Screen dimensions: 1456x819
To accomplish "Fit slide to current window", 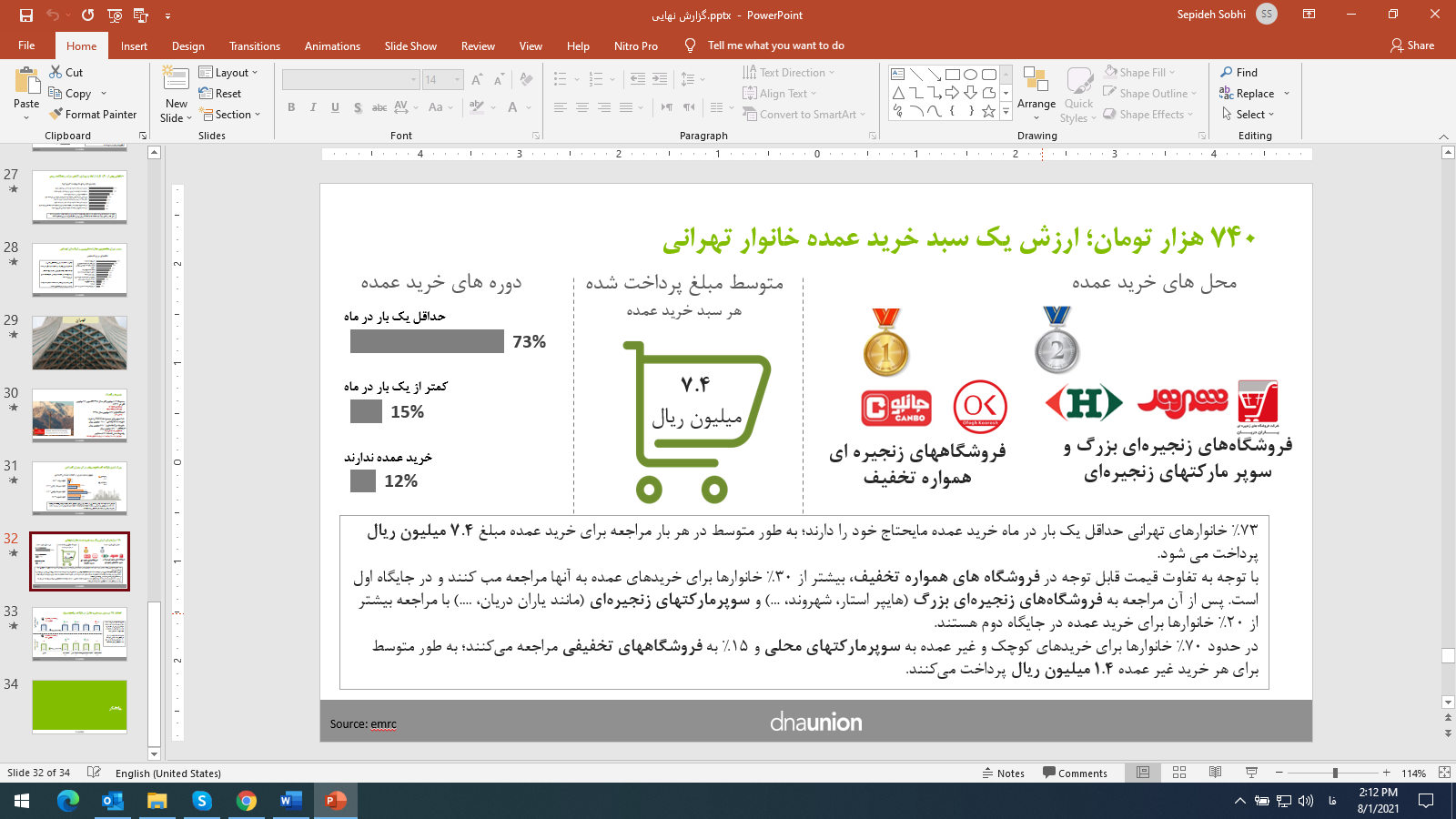I will (x=1444, y=773).
